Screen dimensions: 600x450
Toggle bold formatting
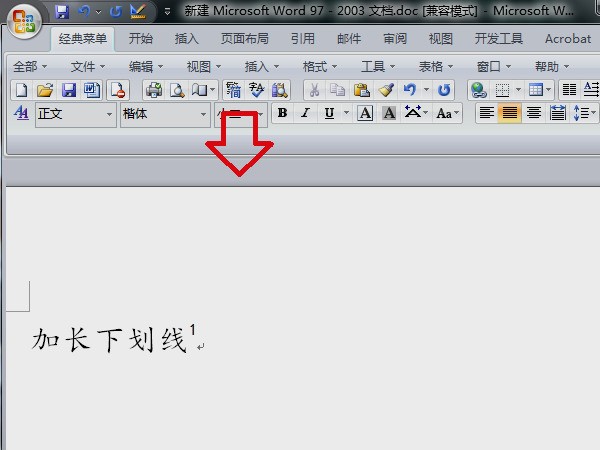[x=283, y=113]
